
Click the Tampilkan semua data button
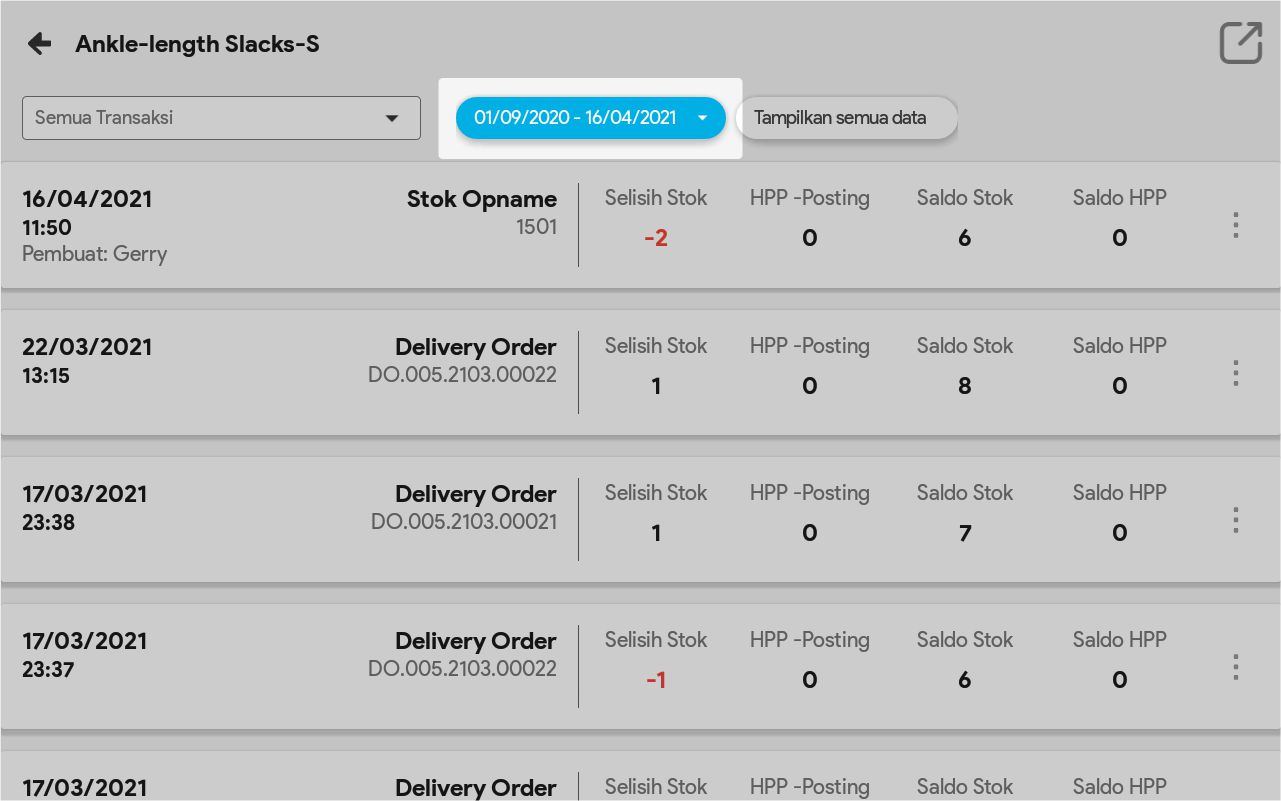tap(845, 118)
